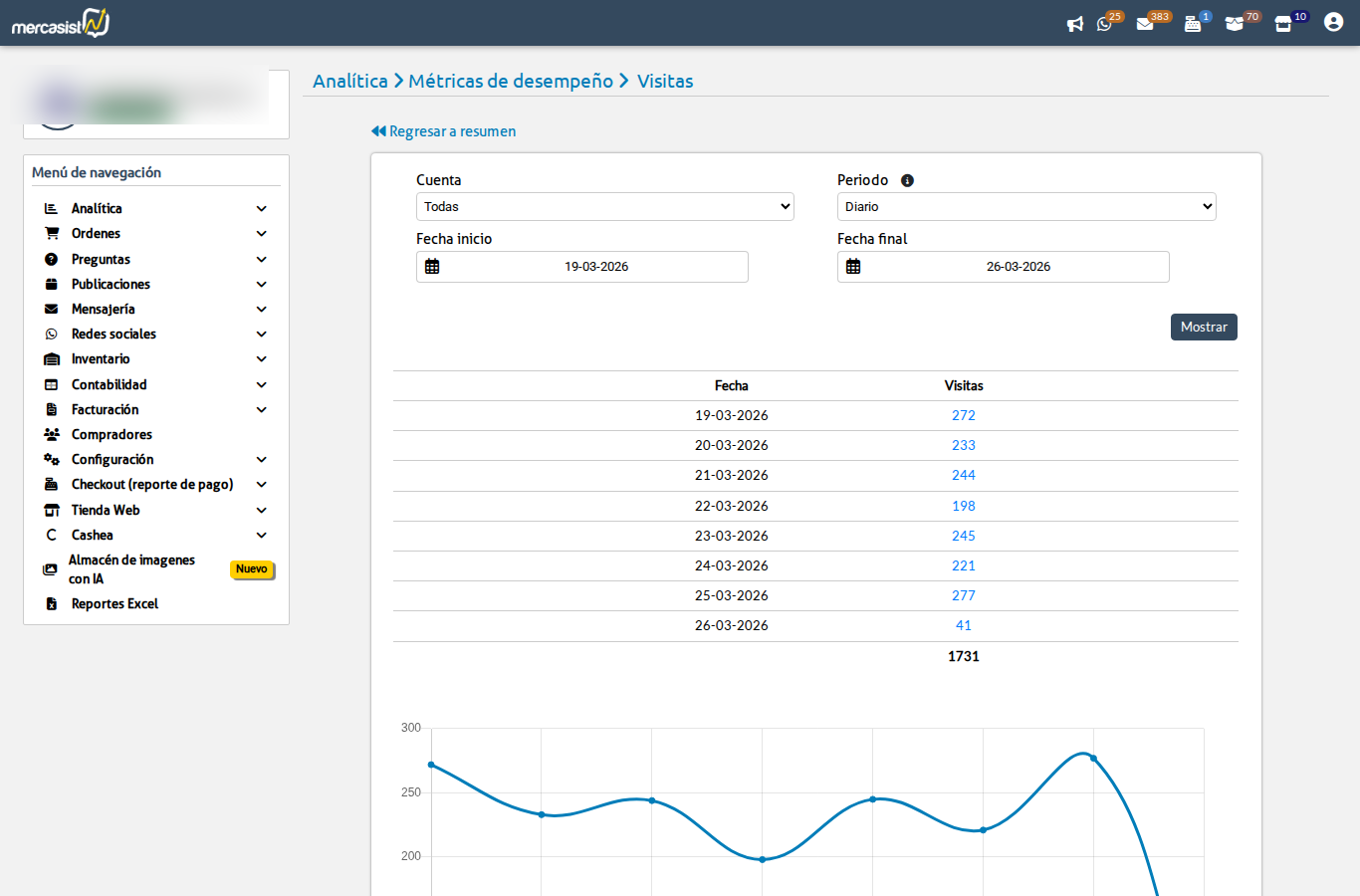Expand the Analítica menu section
Viewport: 1360px width, 896px height.
(x=97, y=209)
